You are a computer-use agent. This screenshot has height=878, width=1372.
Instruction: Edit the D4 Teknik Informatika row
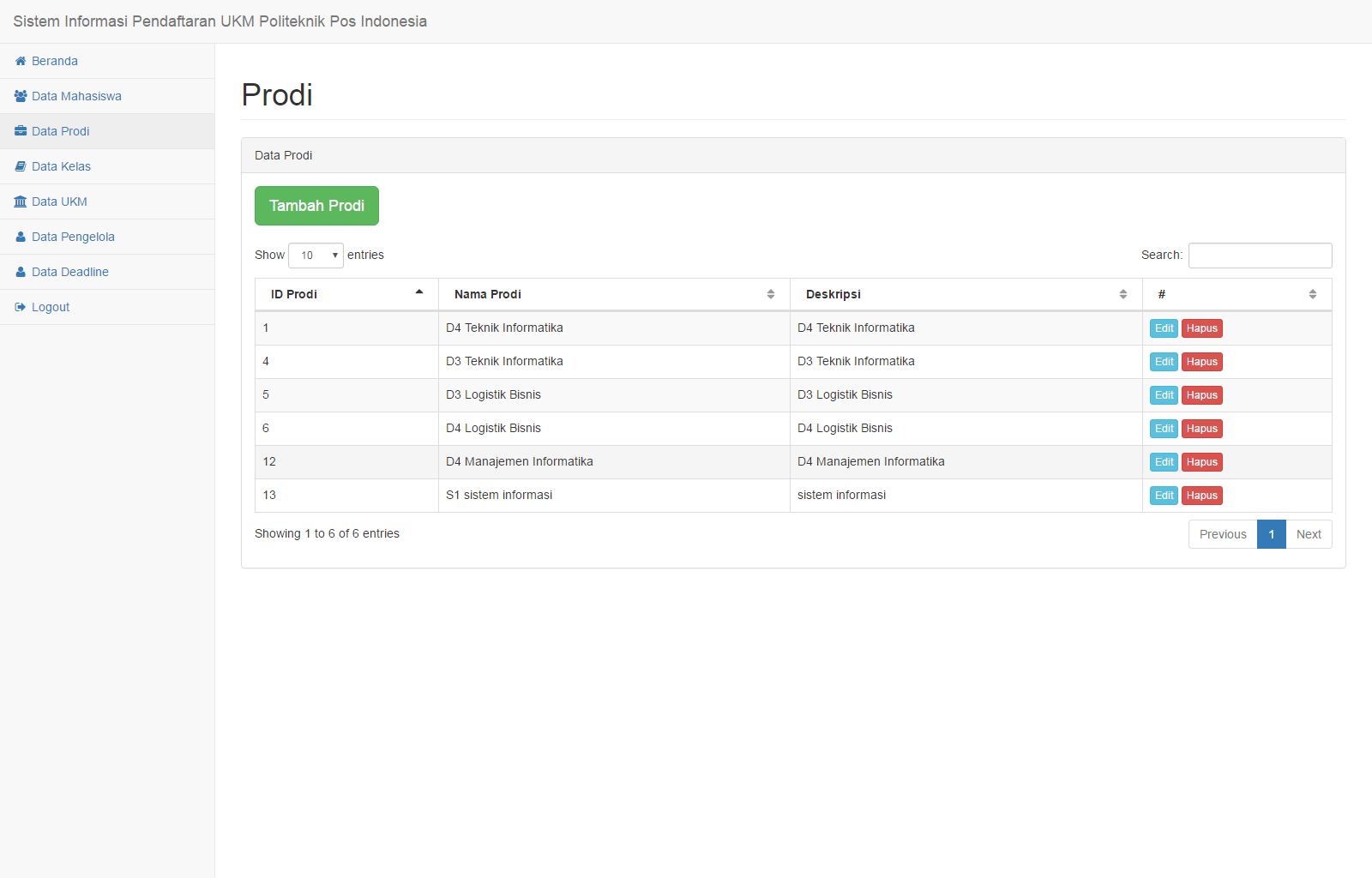point(1164,328)
